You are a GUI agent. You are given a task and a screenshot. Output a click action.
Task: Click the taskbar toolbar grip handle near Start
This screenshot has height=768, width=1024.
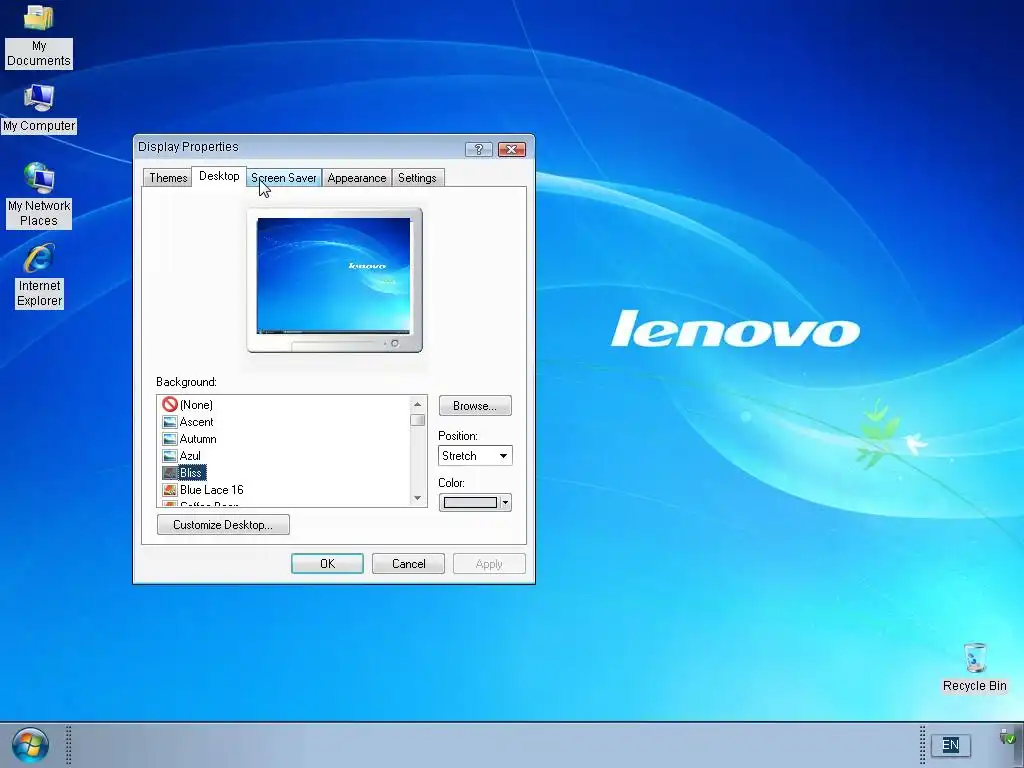(x=69, y=745)
